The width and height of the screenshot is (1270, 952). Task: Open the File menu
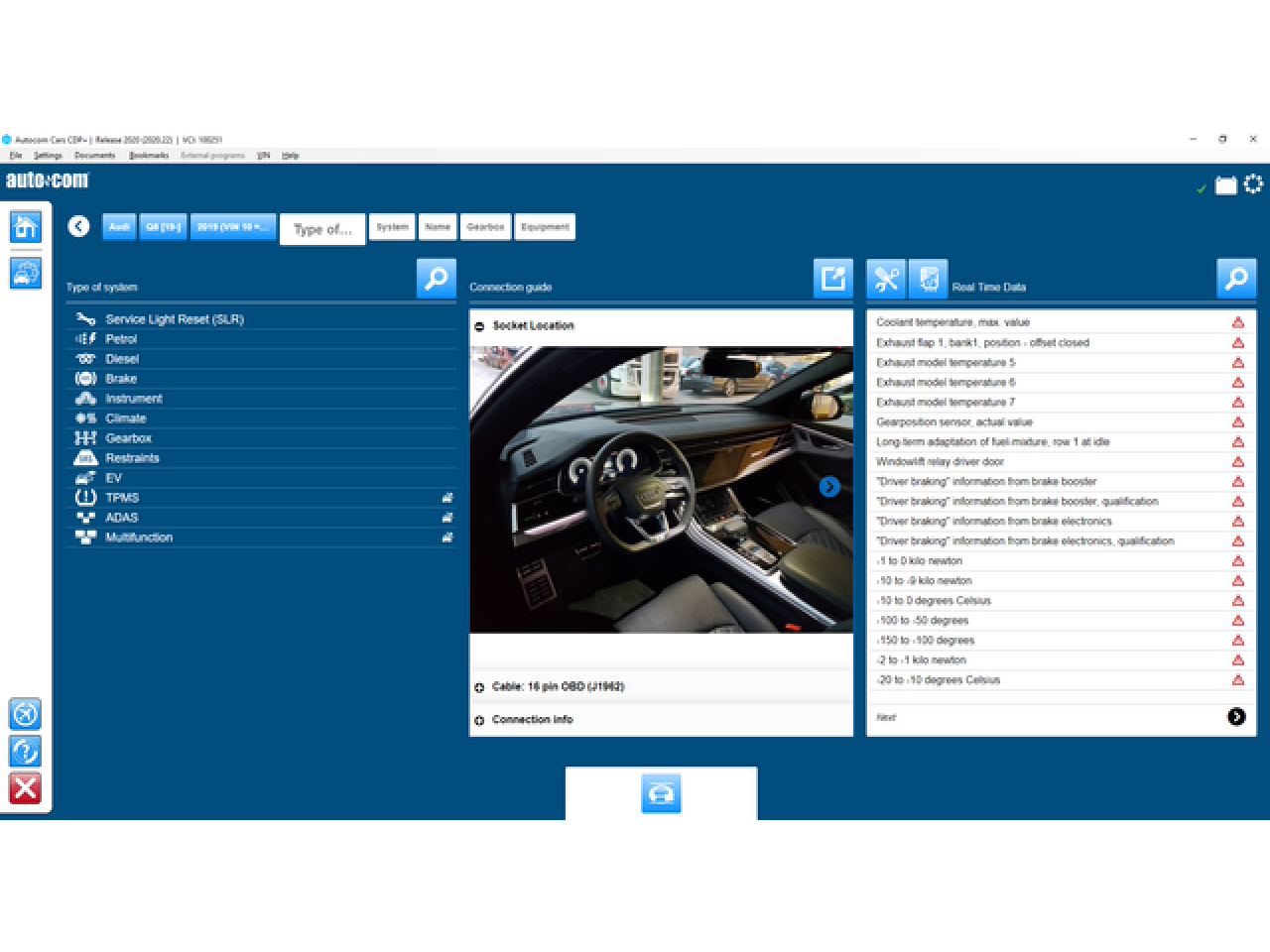coord(16,156)
